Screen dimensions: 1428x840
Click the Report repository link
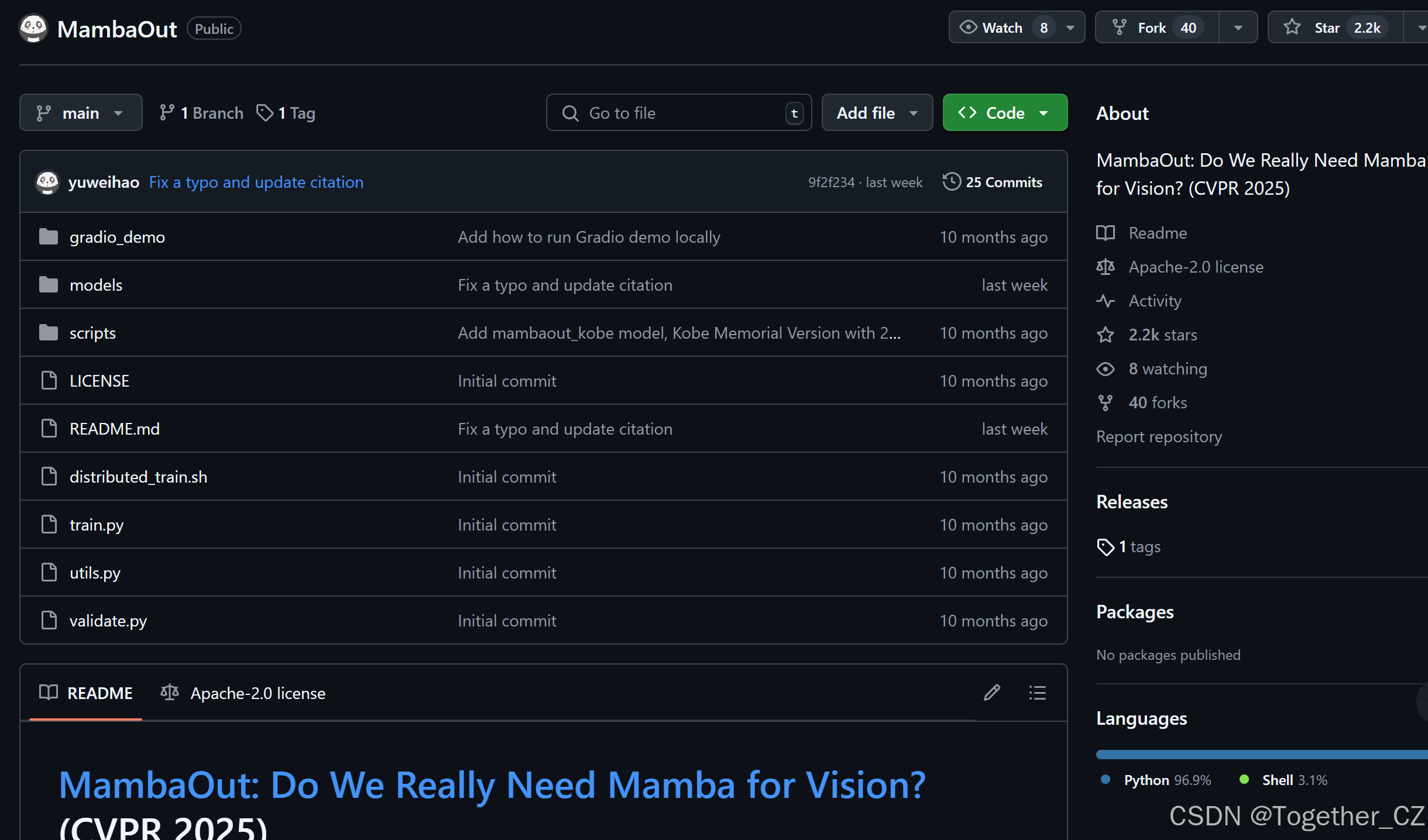point(1159,436)
